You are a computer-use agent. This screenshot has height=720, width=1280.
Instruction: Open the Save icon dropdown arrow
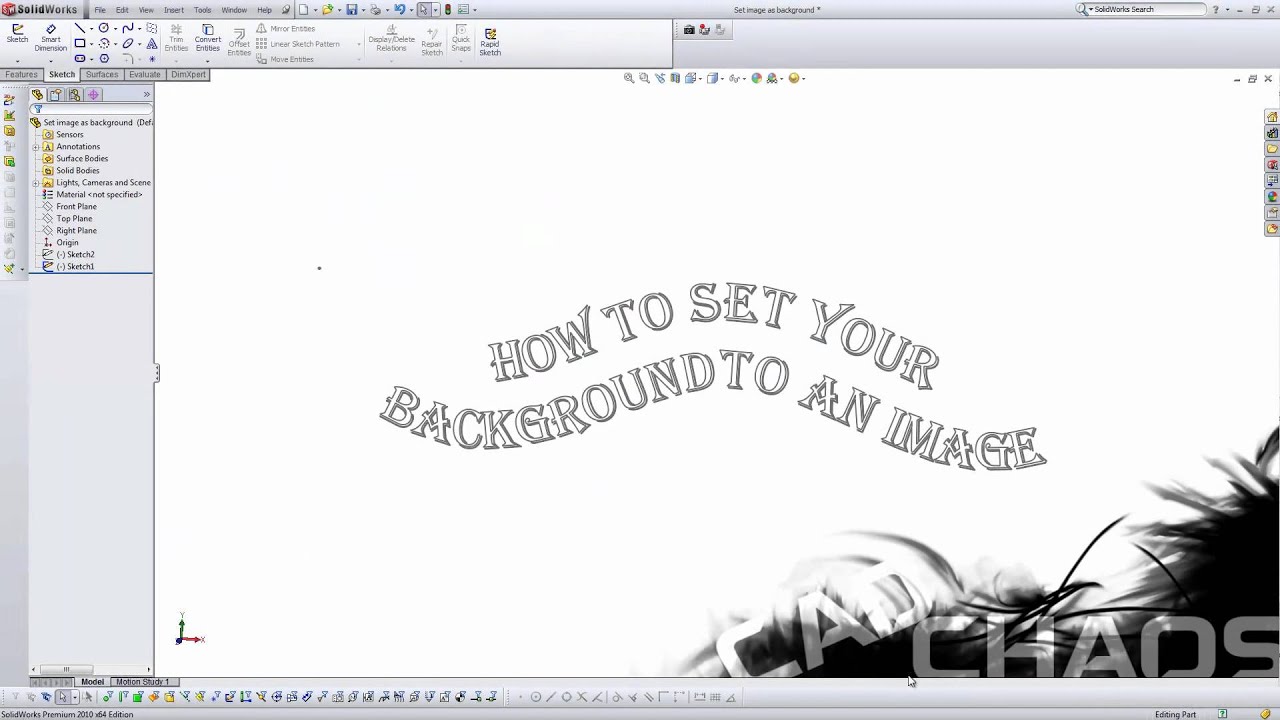coord(363,10)
